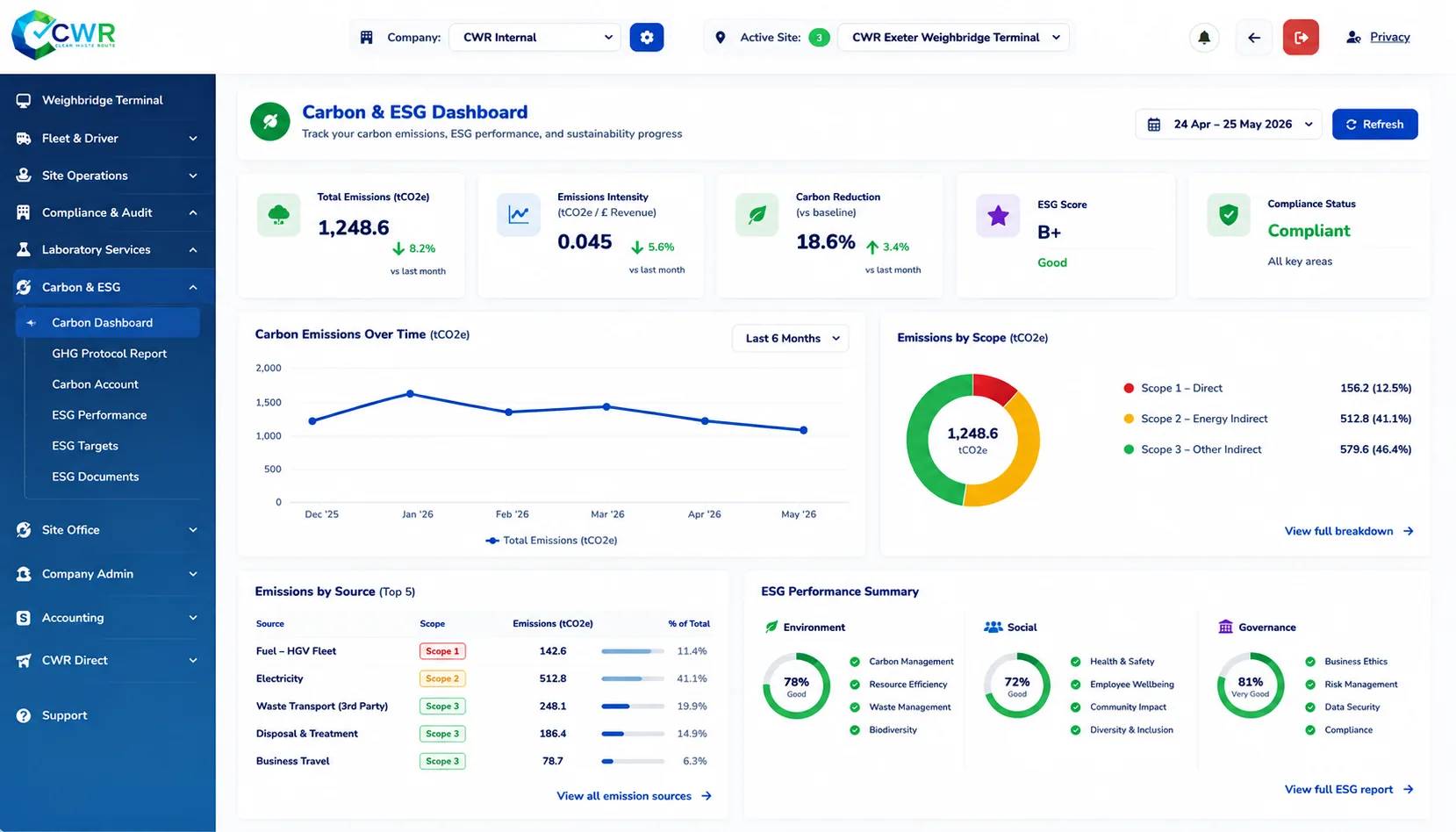Click the green Carbon & ESG Dashboard icon
Image resolution: width=1456 pixels, height=832 pixels.
point(270,122)
